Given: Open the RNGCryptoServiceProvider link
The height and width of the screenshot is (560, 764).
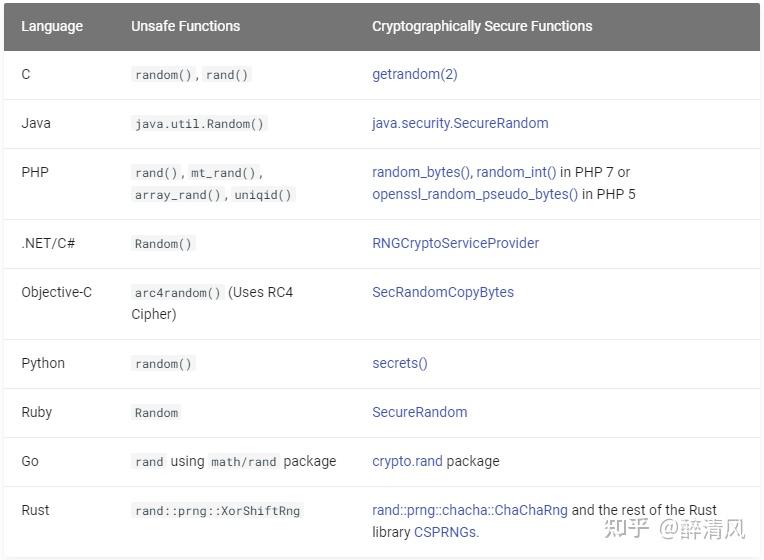Looking at the screenshot, I should [x=456, y=243].
